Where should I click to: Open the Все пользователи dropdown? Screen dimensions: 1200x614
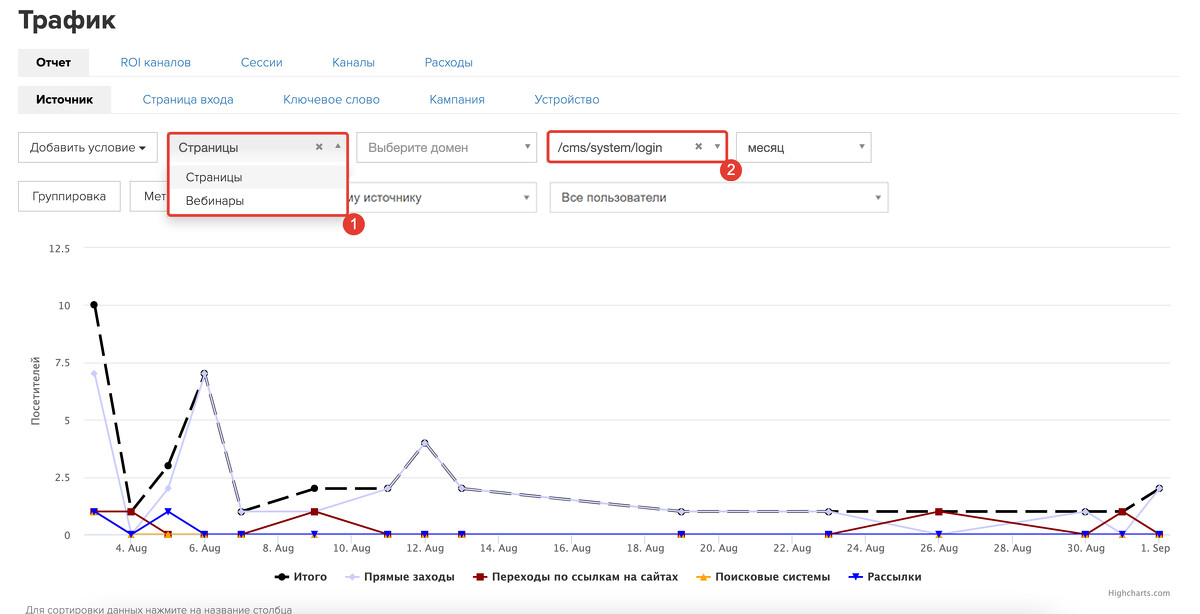(719, 197)
